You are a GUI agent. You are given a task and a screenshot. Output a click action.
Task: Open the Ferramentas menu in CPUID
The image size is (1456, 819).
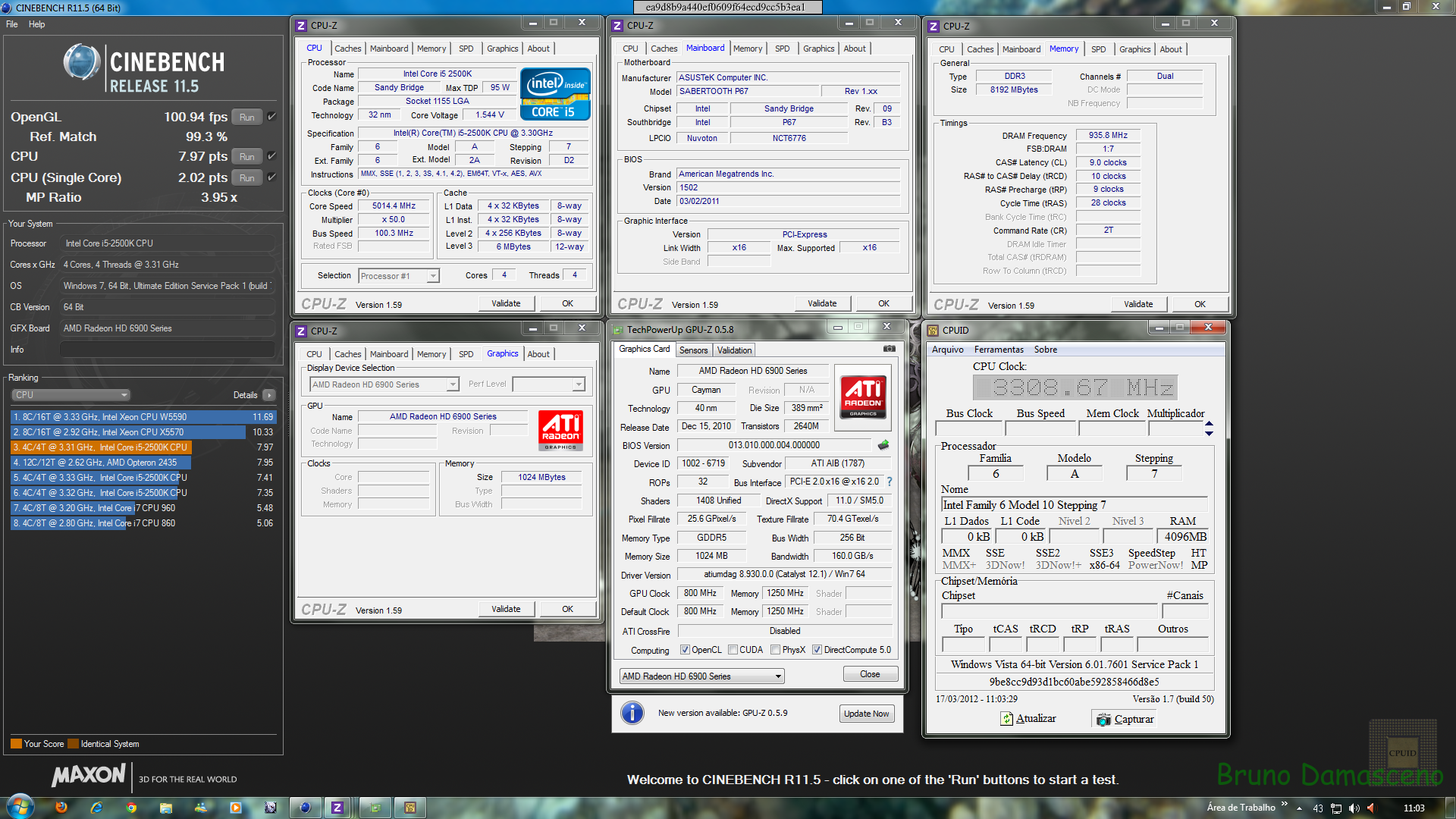[999, 350]
